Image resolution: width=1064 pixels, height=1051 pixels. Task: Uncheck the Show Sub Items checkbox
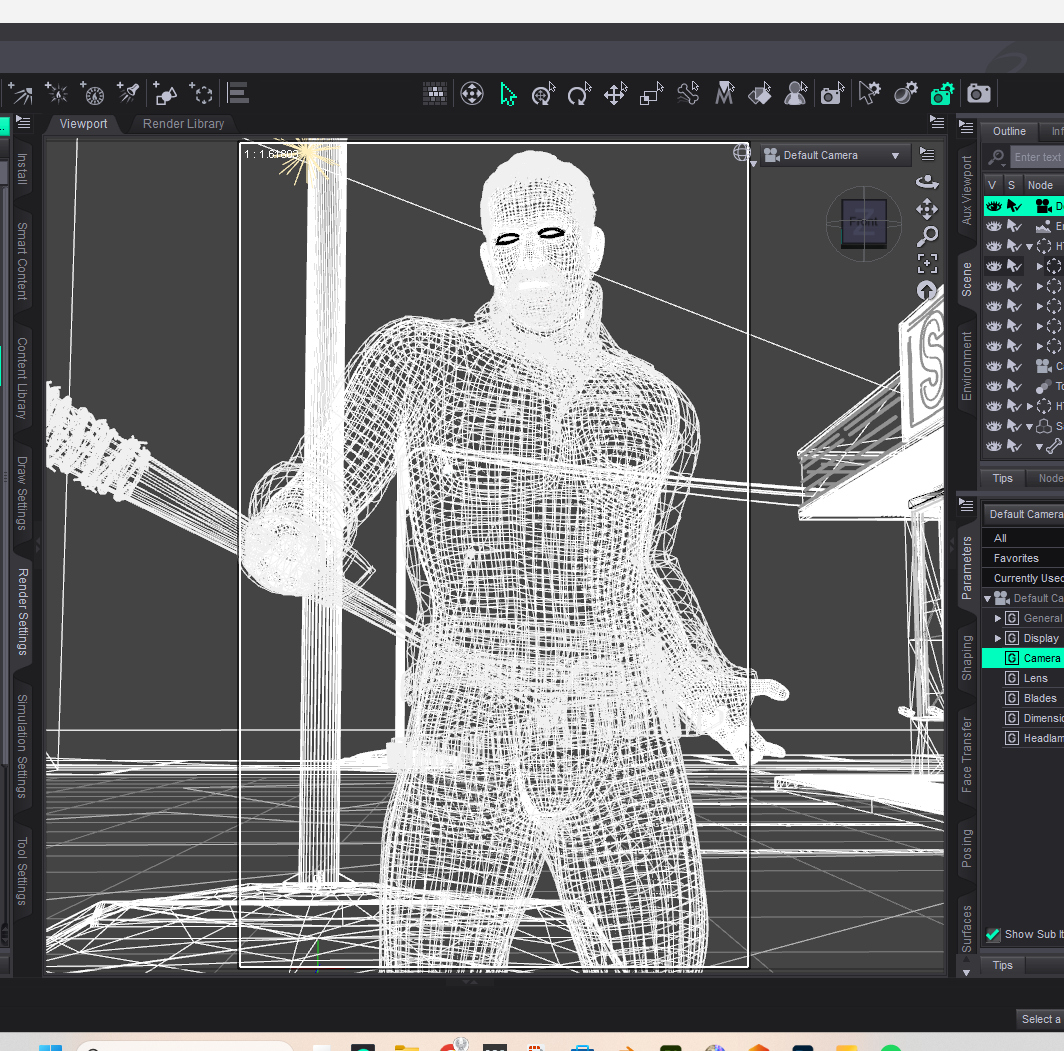[993, 934]
